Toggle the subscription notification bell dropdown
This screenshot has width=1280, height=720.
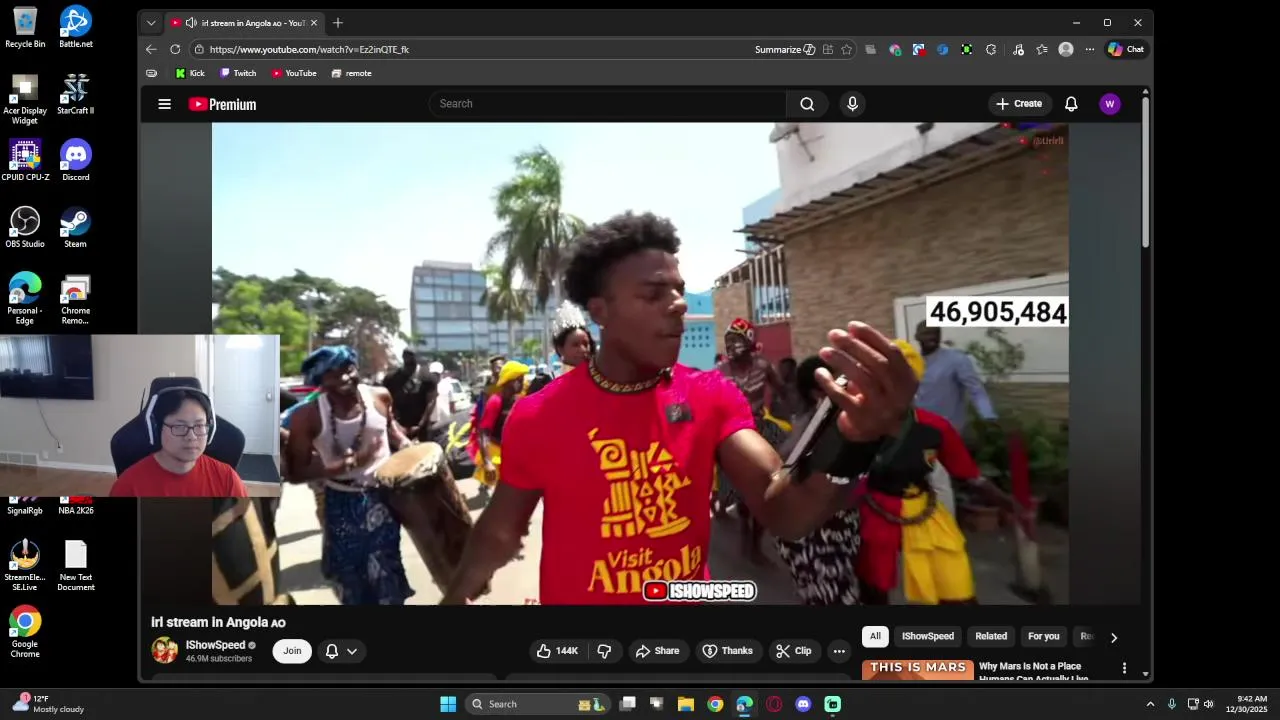[341, 651]
